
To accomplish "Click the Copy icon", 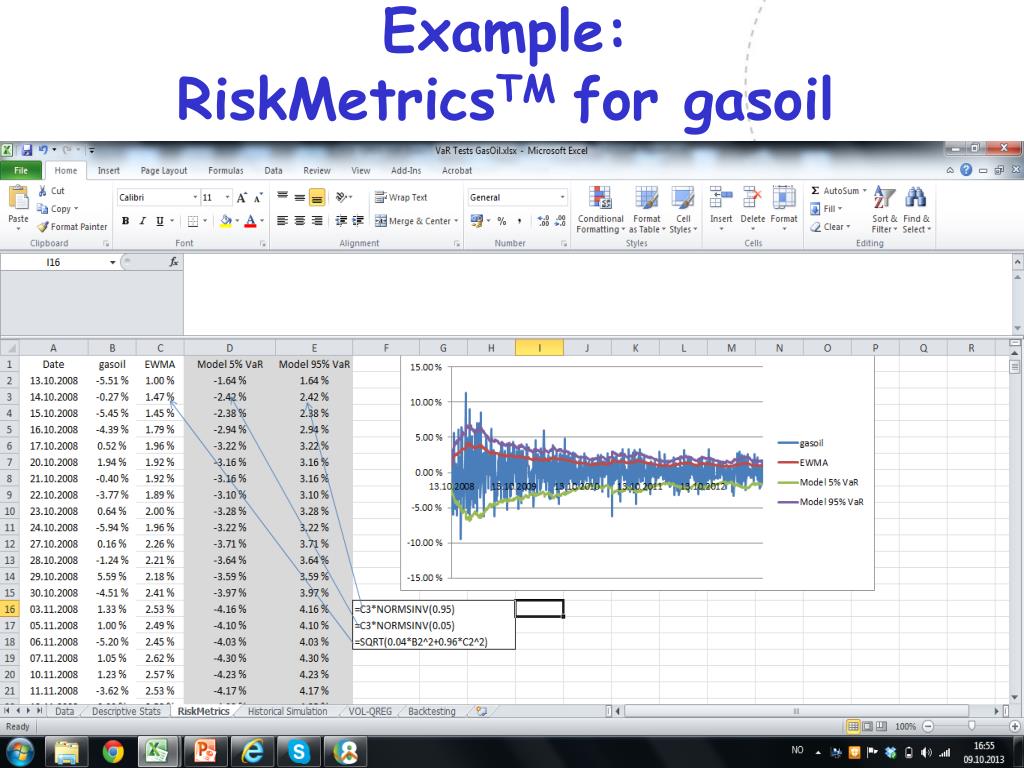I will coord(42,208).
